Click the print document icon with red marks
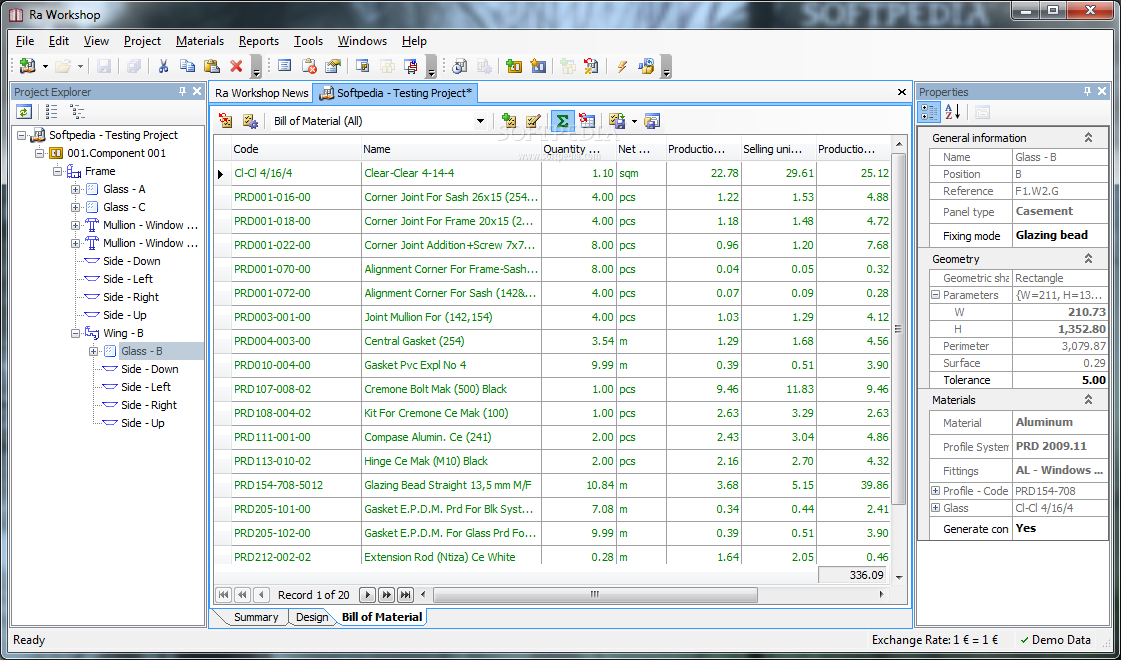The height and width of the screenshot is (660, 1121). click(x=411, y=67)
